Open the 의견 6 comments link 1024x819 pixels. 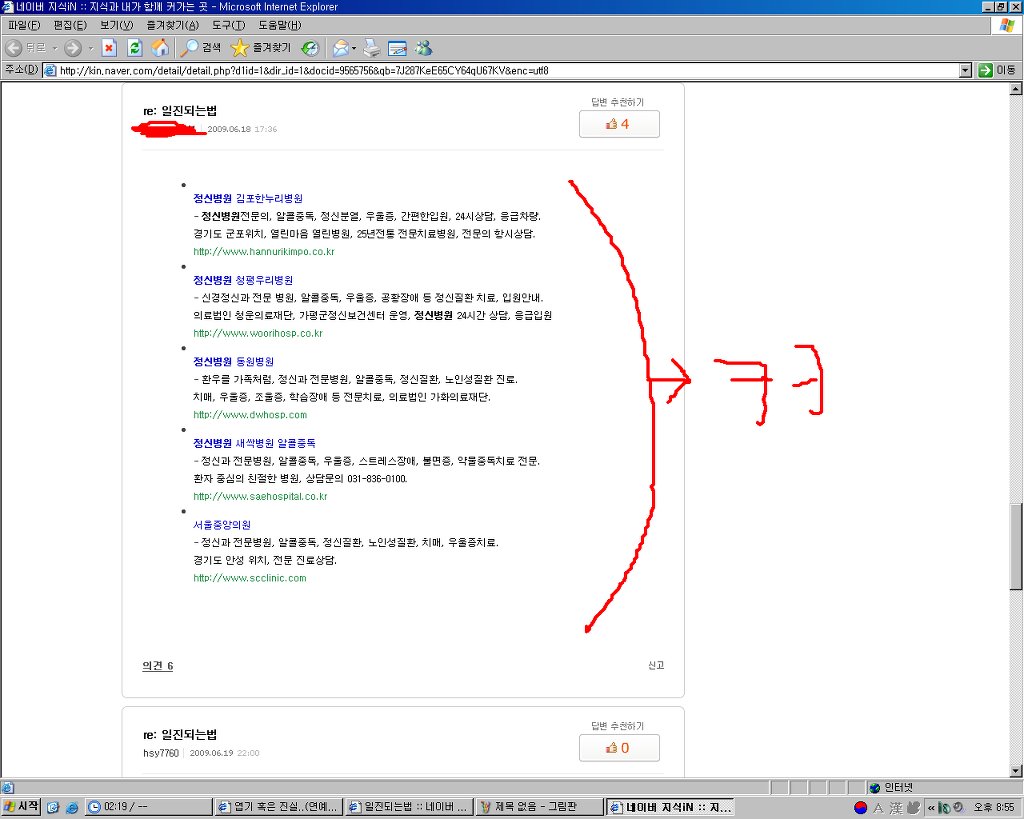point(157,666)
